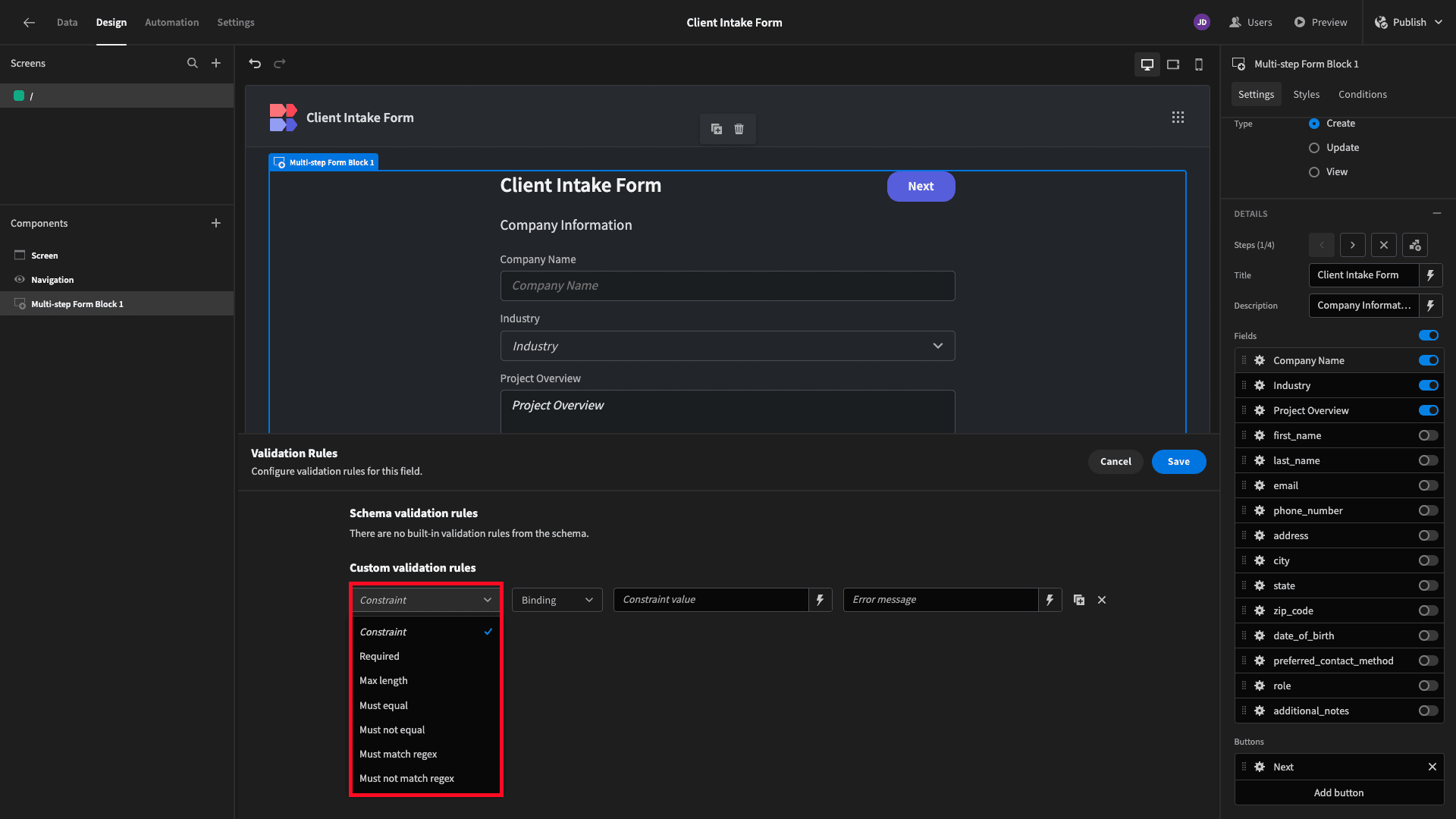Image resolution: width=1456 pixels, height=819 pixels.
Task: Click the undo arrow icon
Action: [x=255, y=64]
